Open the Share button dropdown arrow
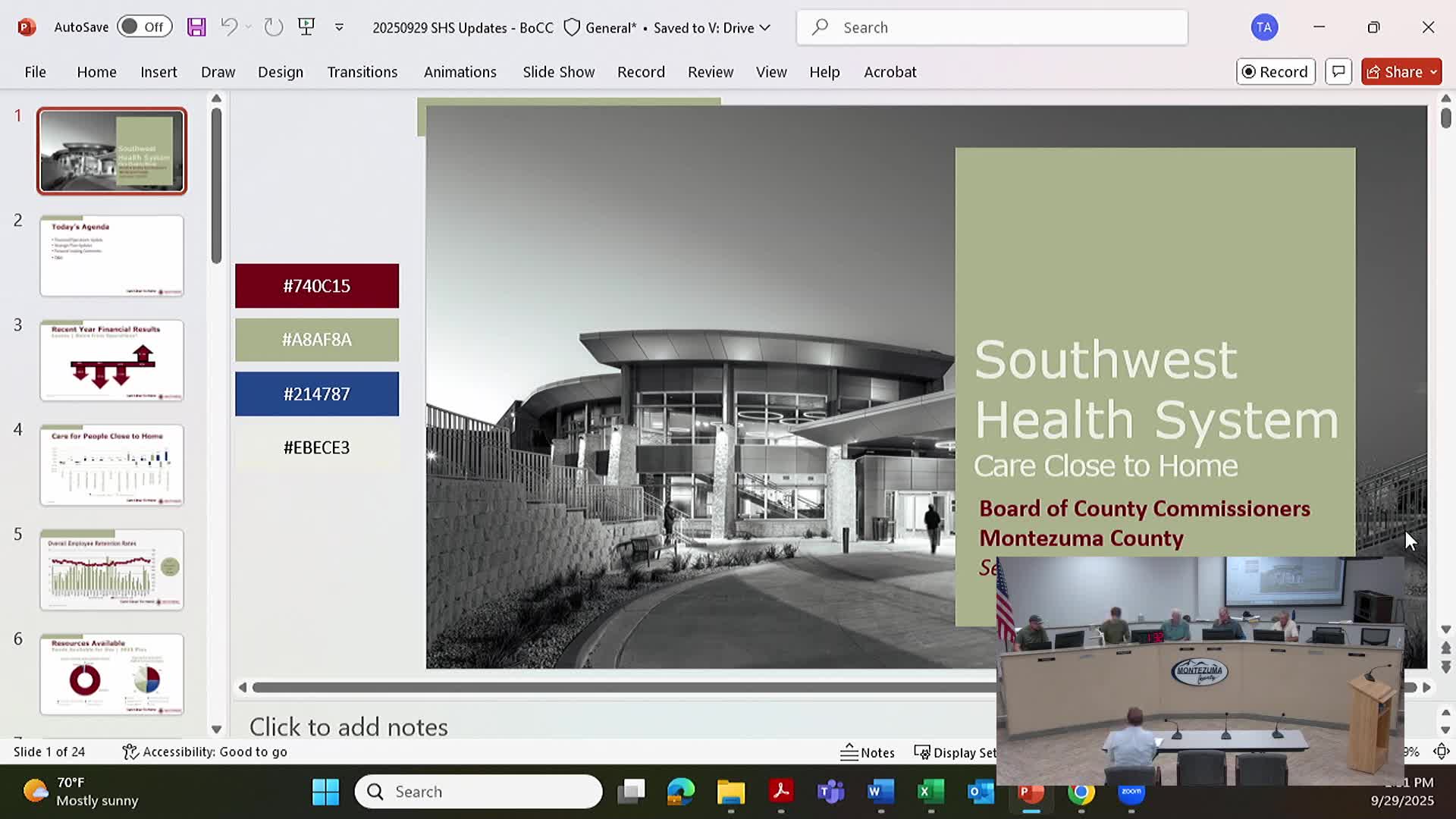1456x819 pixels. (1433, 72)
